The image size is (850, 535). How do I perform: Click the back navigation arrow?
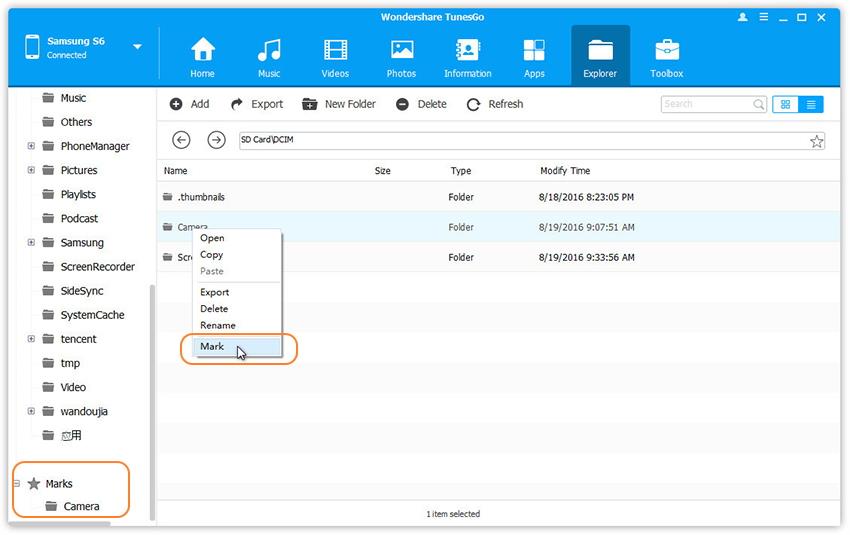click(181, 141)
